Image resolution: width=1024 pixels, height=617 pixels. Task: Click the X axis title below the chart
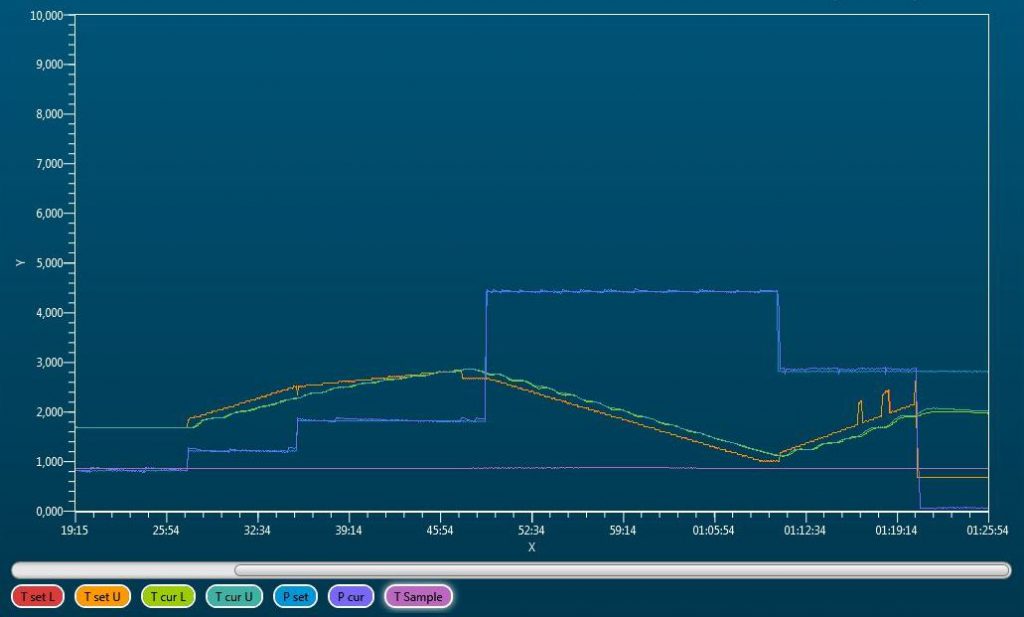[531, 547]
